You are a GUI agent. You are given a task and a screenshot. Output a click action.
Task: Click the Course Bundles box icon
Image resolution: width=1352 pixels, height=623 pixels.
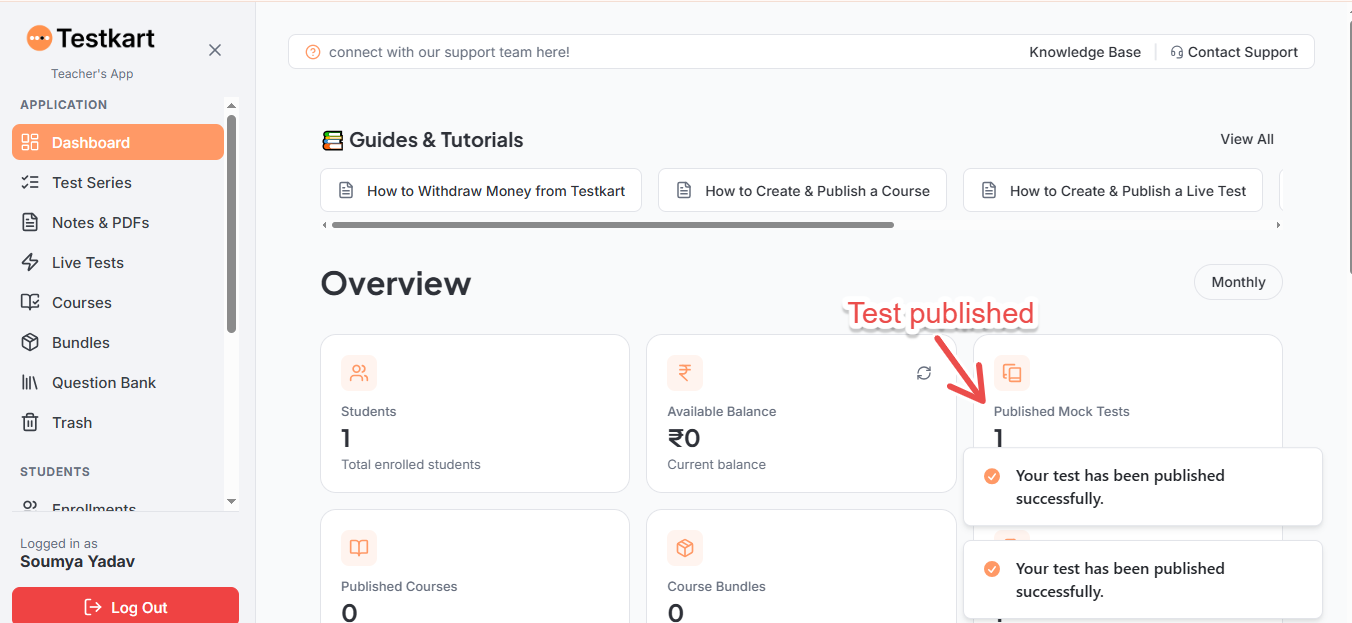[x=685, y=548]
